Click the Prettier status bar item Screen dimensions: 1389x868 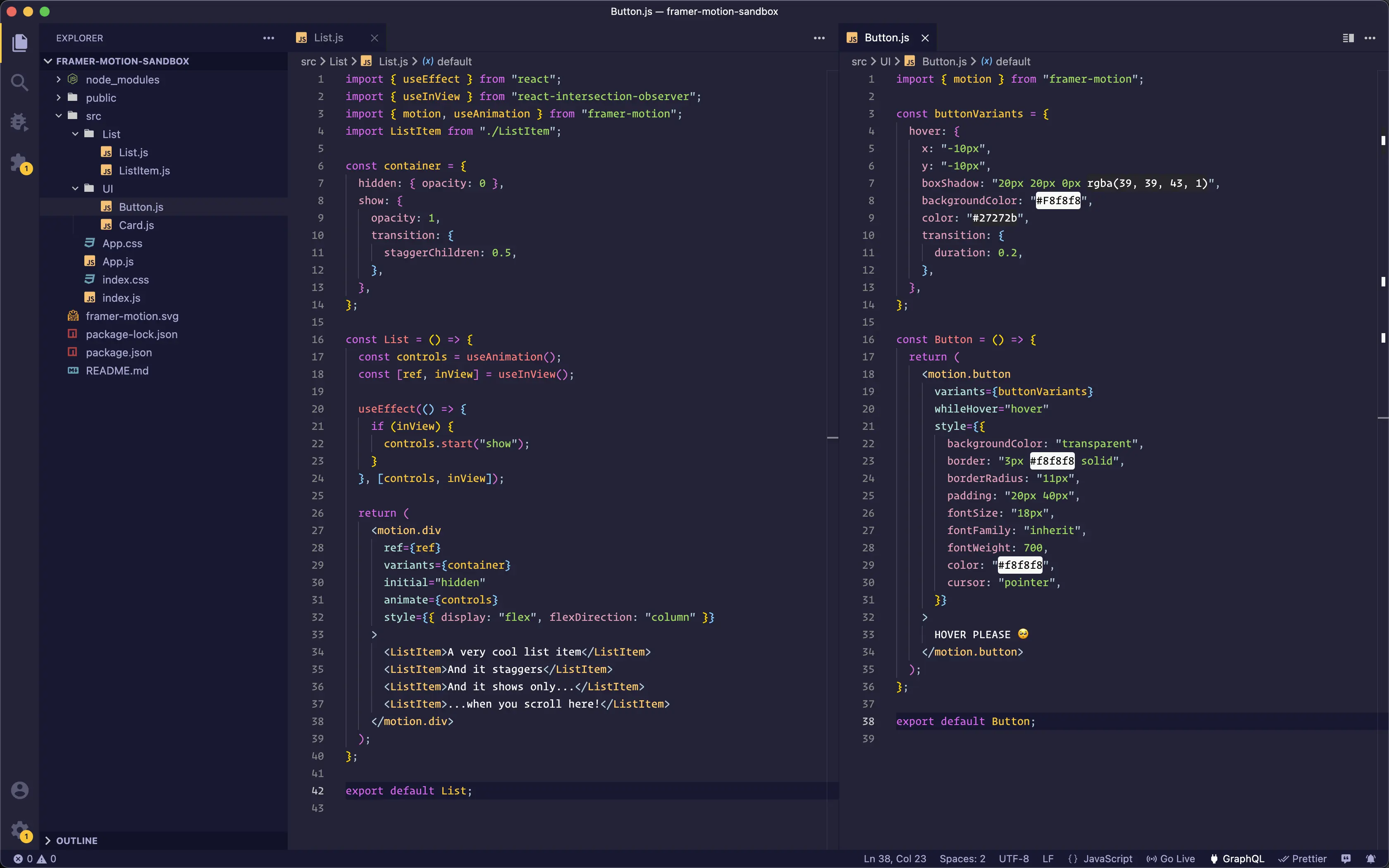click(1302, 859)
